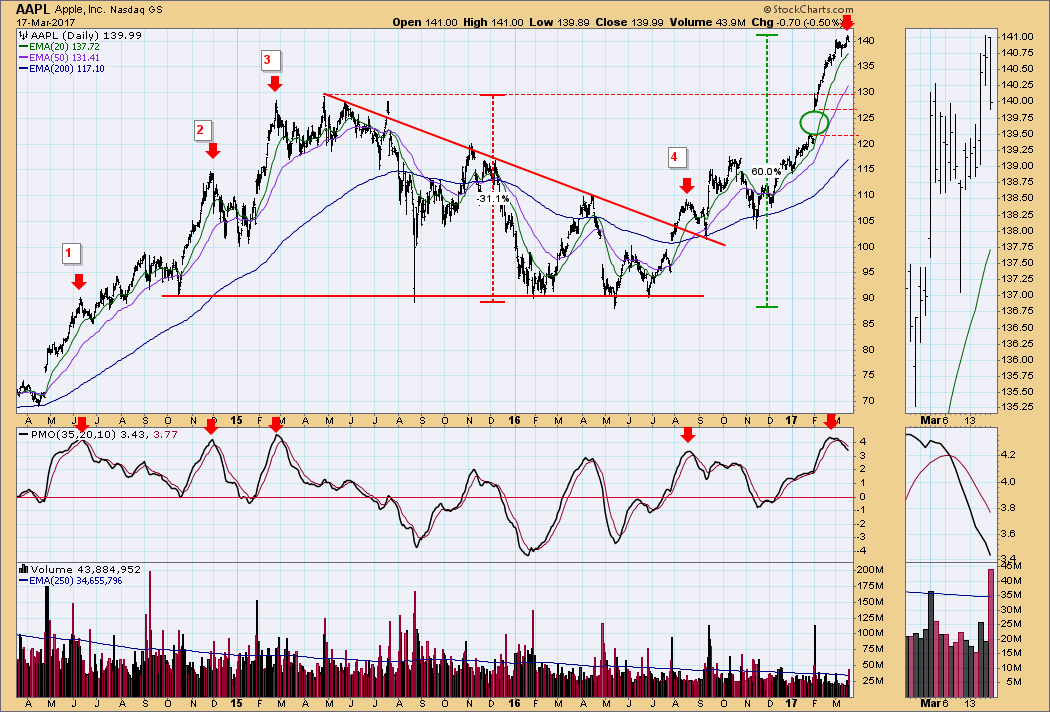Click the EMA(250) 34,655,796 volume legend

coord(76,581)
